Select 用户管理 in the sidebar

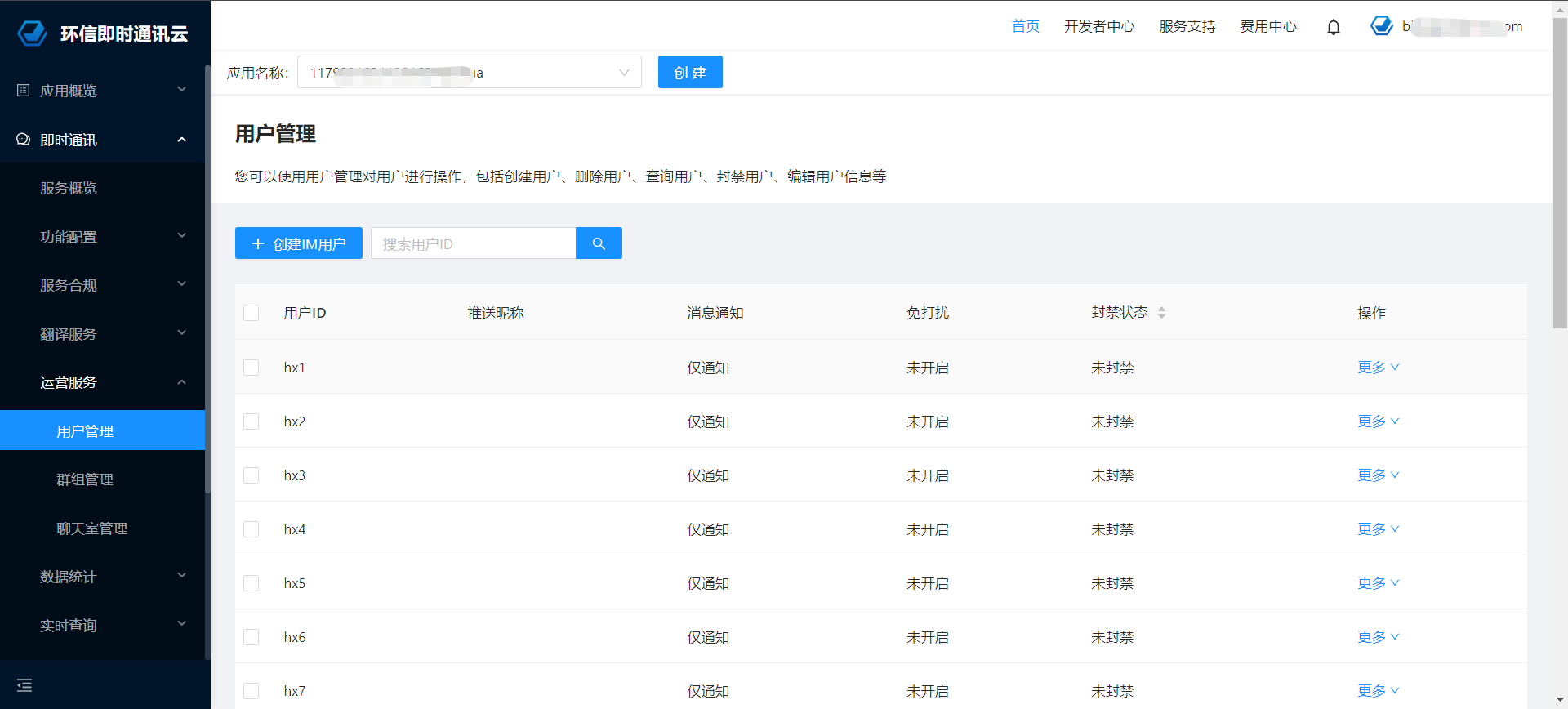(x=102, y=430)
